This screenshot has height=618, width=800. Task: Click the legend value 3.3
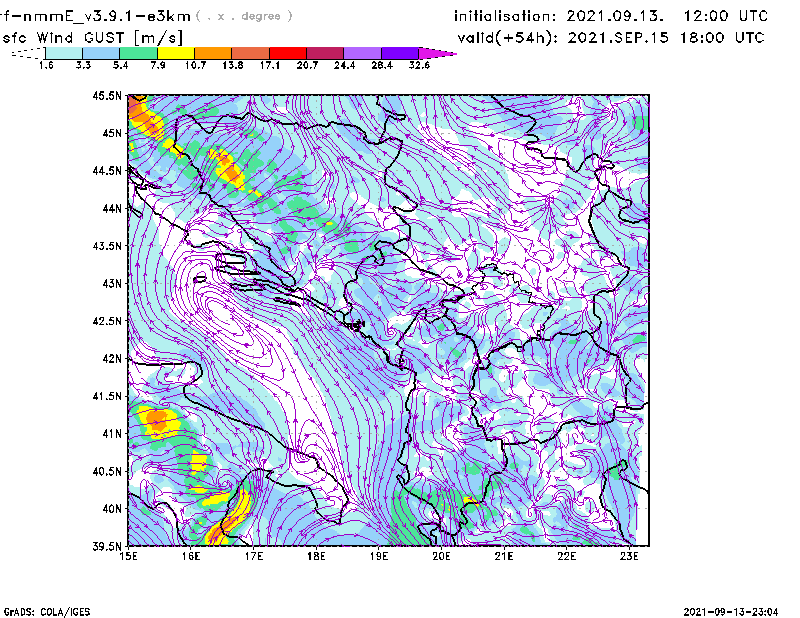83,65
